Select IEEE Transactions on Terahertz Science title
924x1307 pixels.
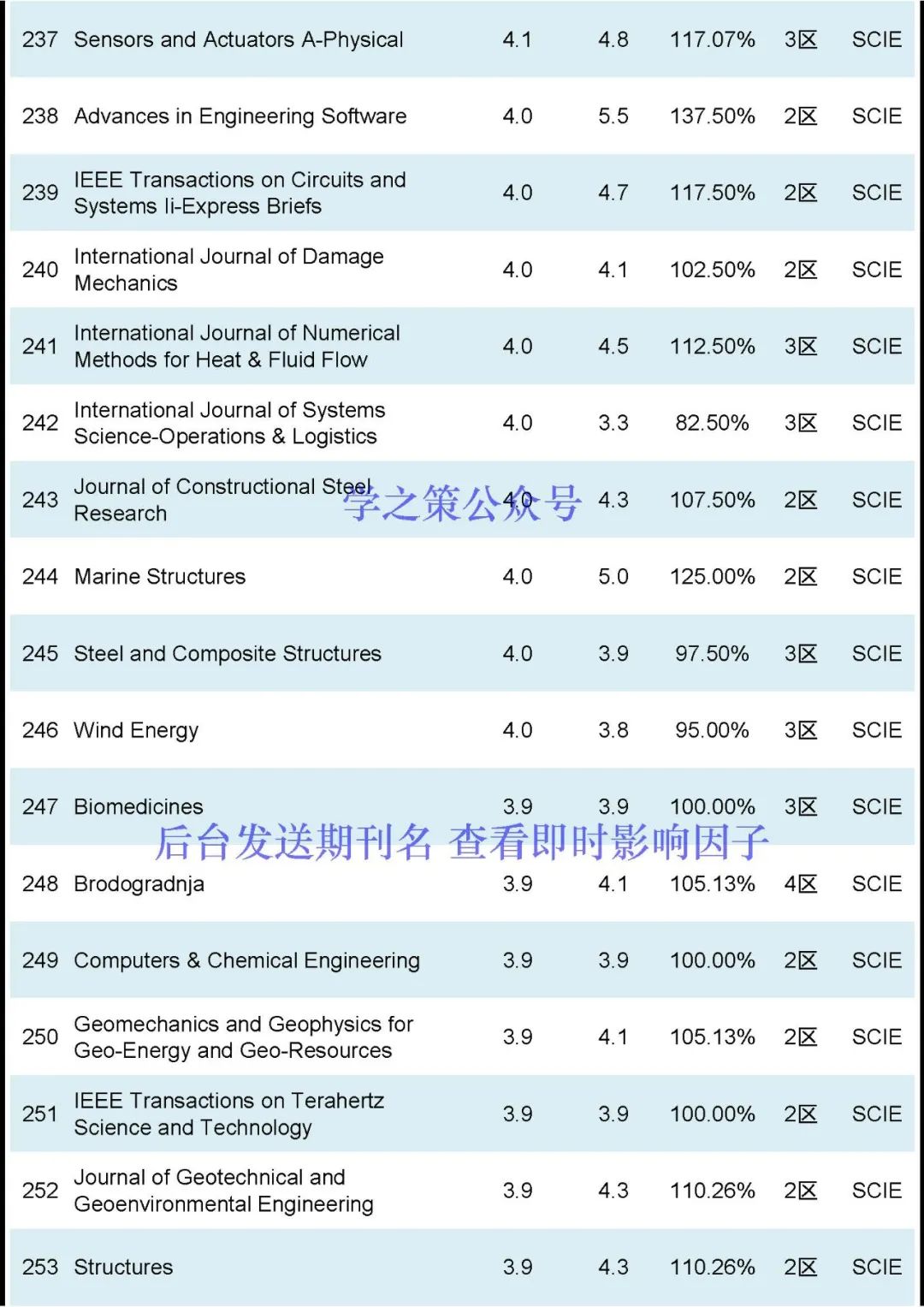[228, 1114]
